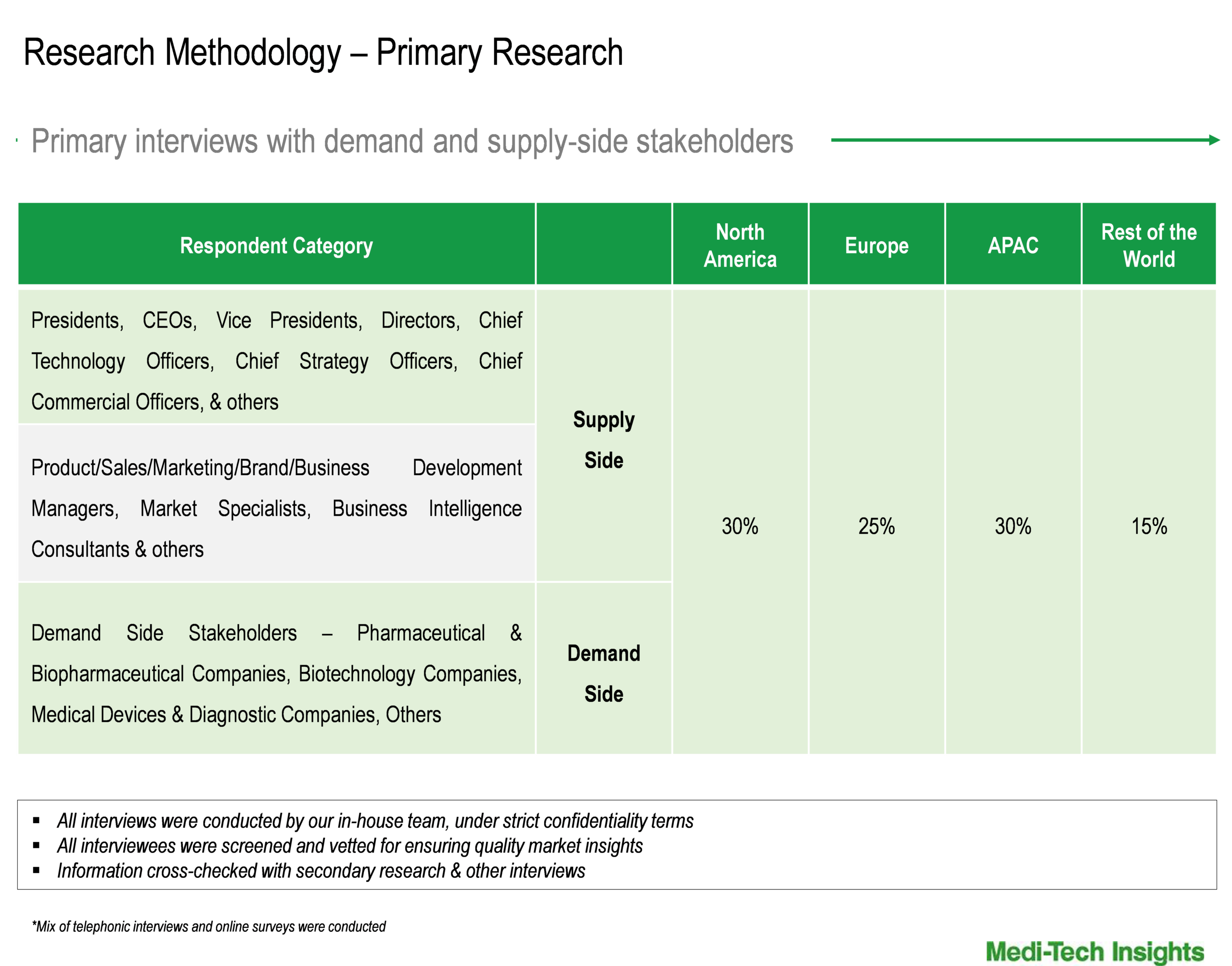Click the 'Respondent Category' table header

277,244
